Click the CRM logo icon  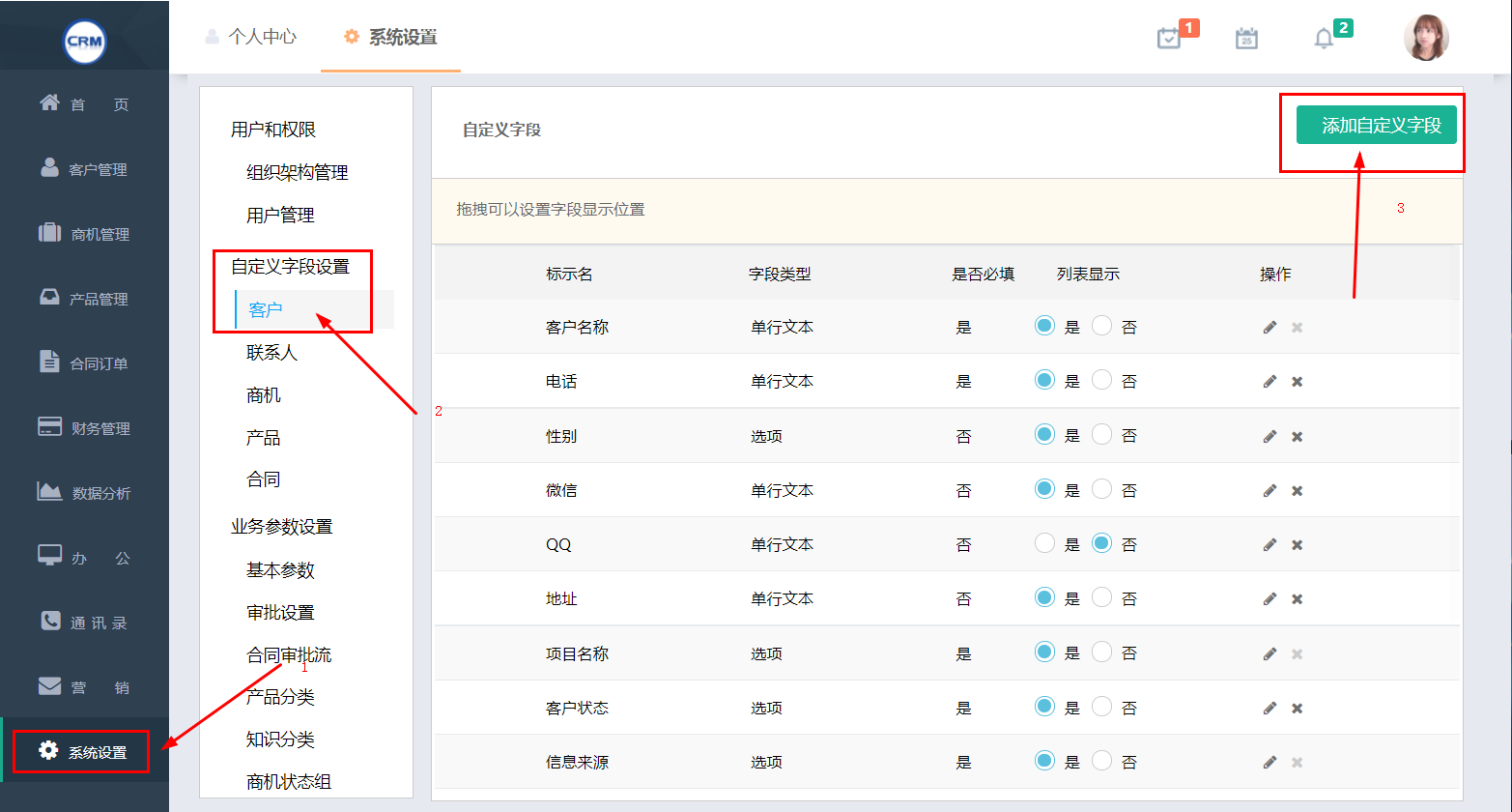pyautogui.click(x=84, y=41)
